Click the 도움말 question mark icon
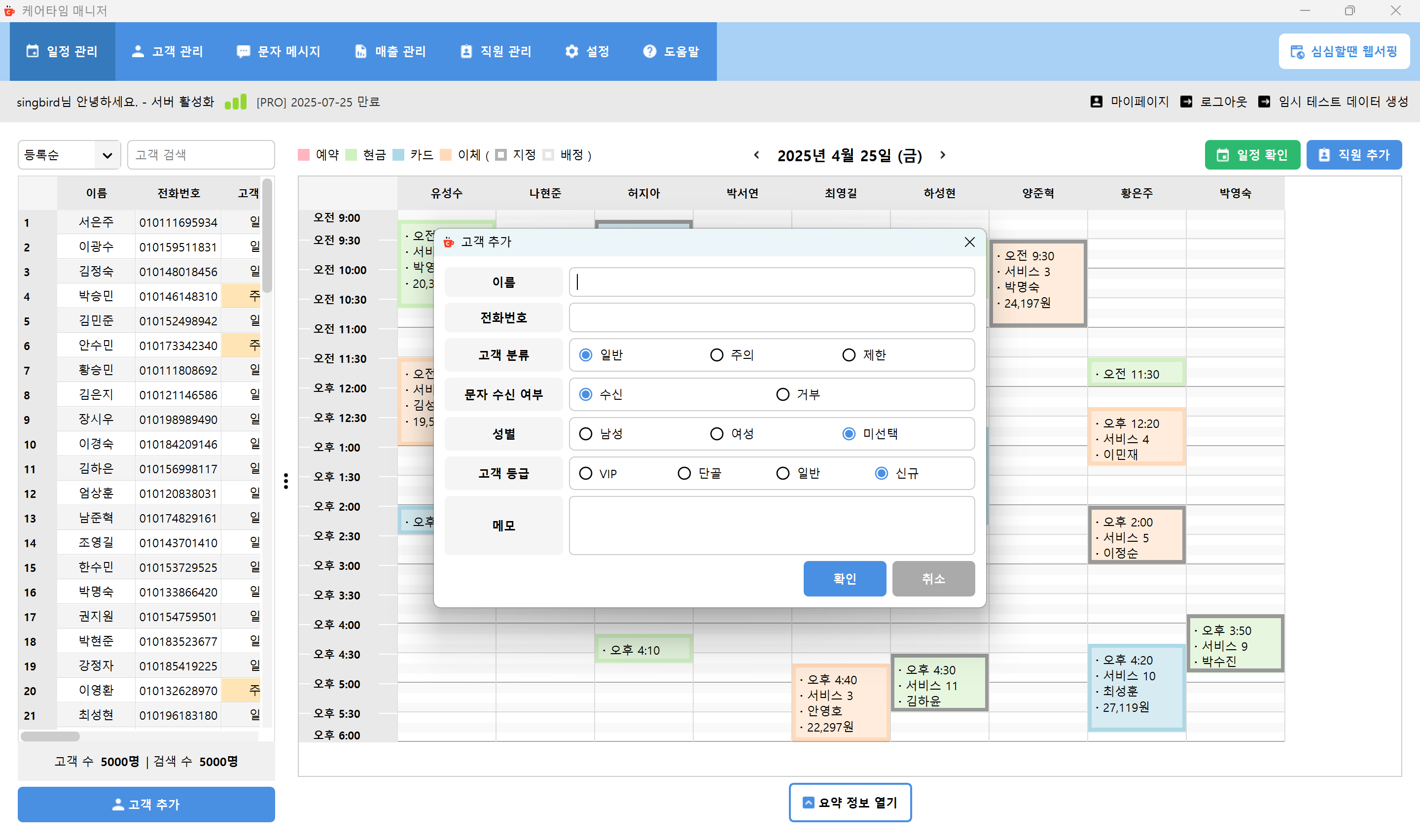The height and width of the screenshot is (840, 1420). pyautogui.click(x=649, y=51)
